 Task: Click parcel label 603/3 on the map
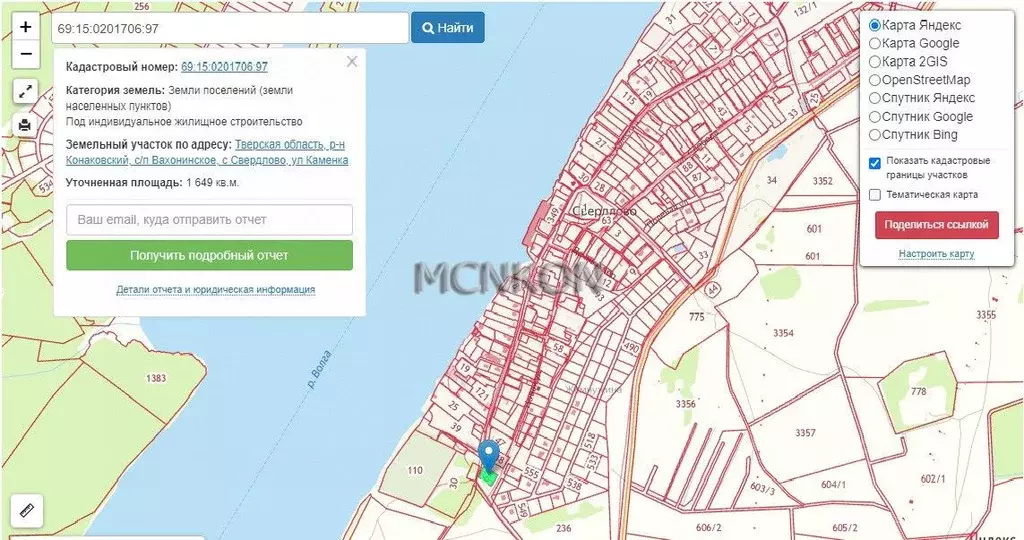762,488
